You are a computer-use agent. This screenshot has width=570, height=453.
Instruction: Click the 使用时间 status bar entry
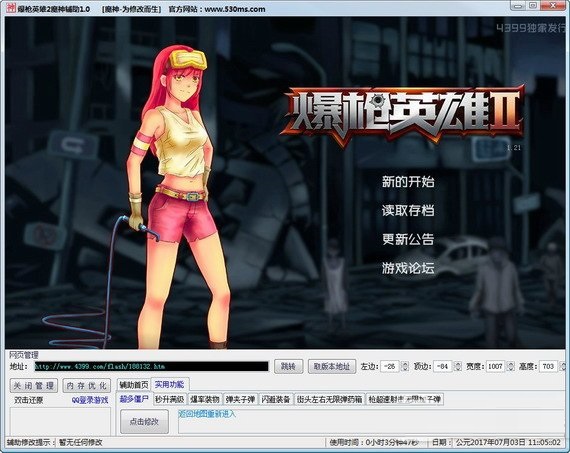tap(374, 442)
